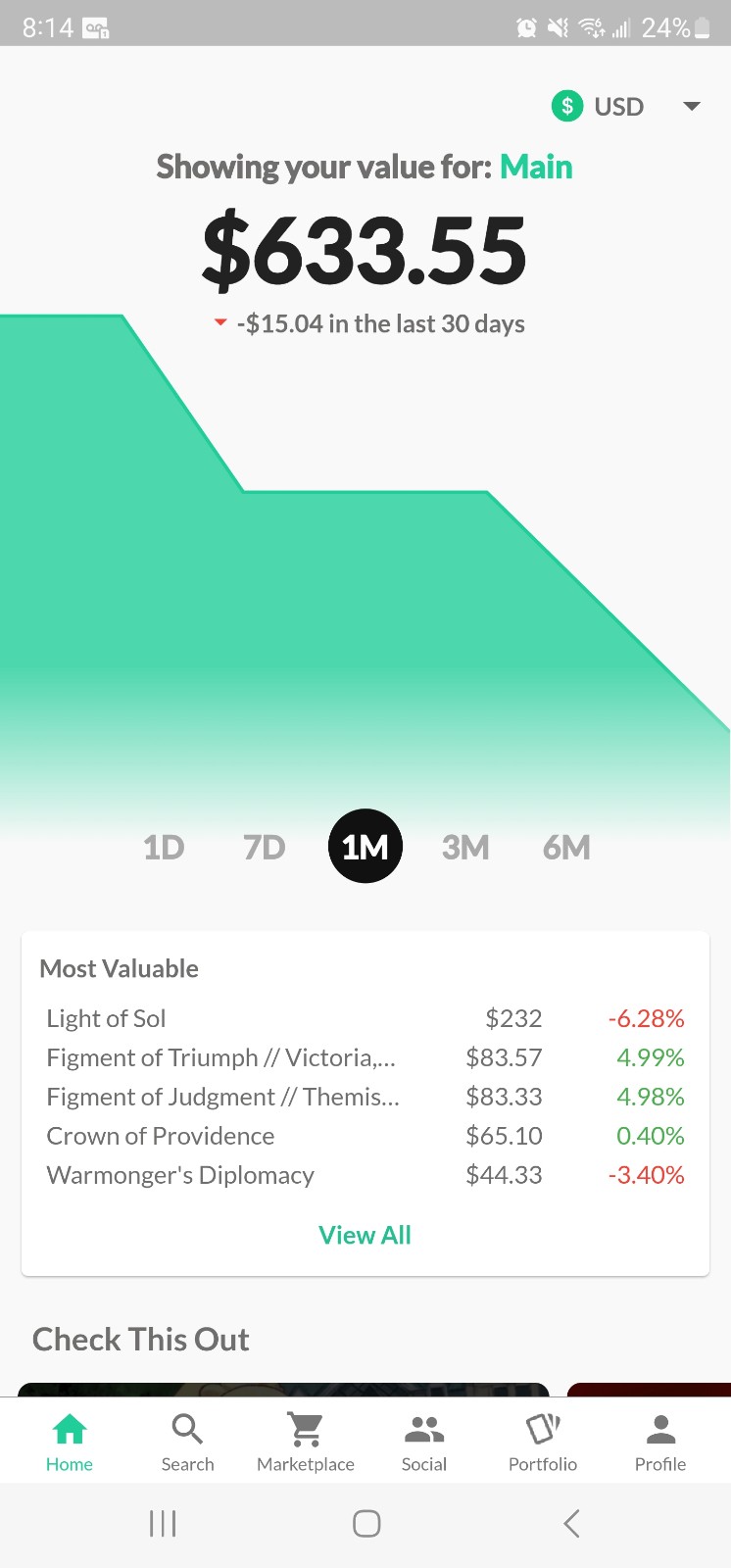This screenshot has width=731, height=1568.
Task: Go to Social people icon
Action: click(x=424, y=1430)
